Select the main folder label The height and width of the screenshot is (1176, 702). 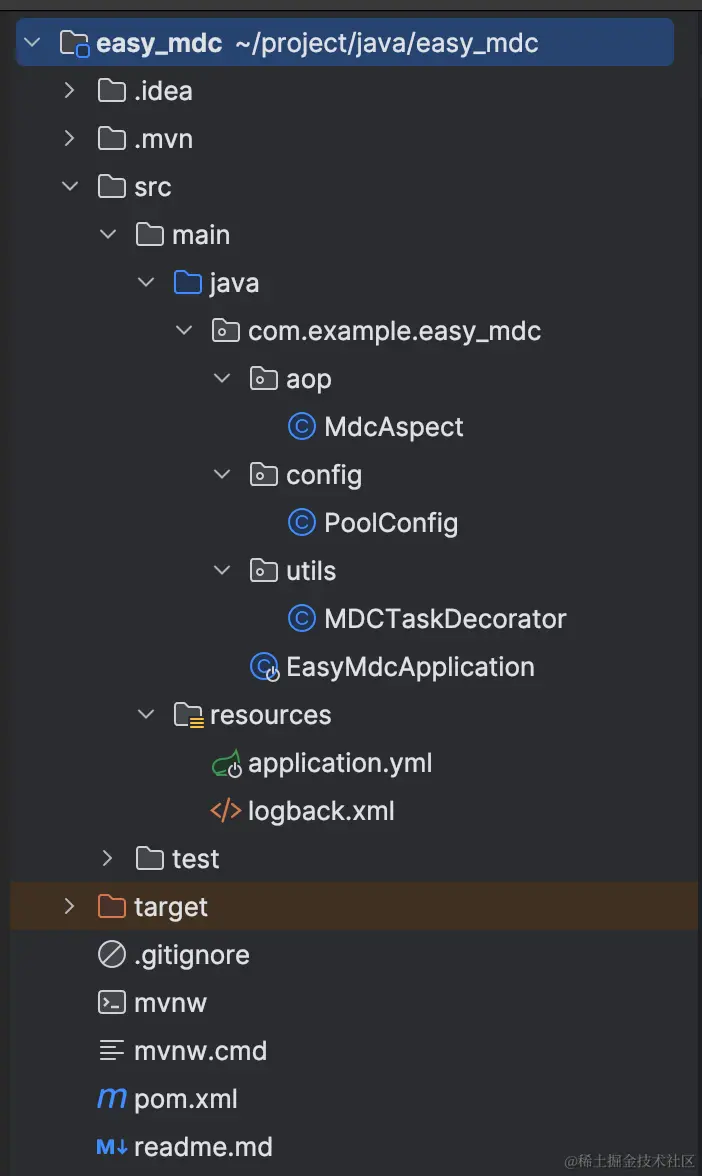pos(201,235)
